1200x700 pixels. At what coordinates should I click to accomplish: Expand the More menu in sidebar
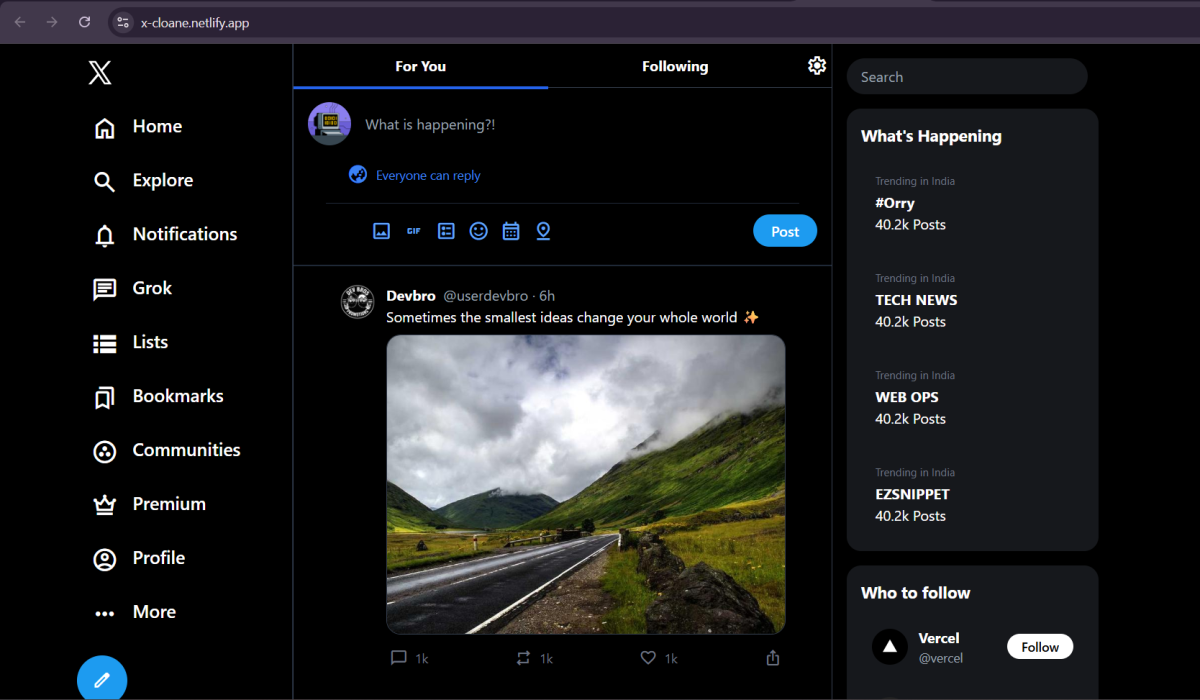point(134,612)
